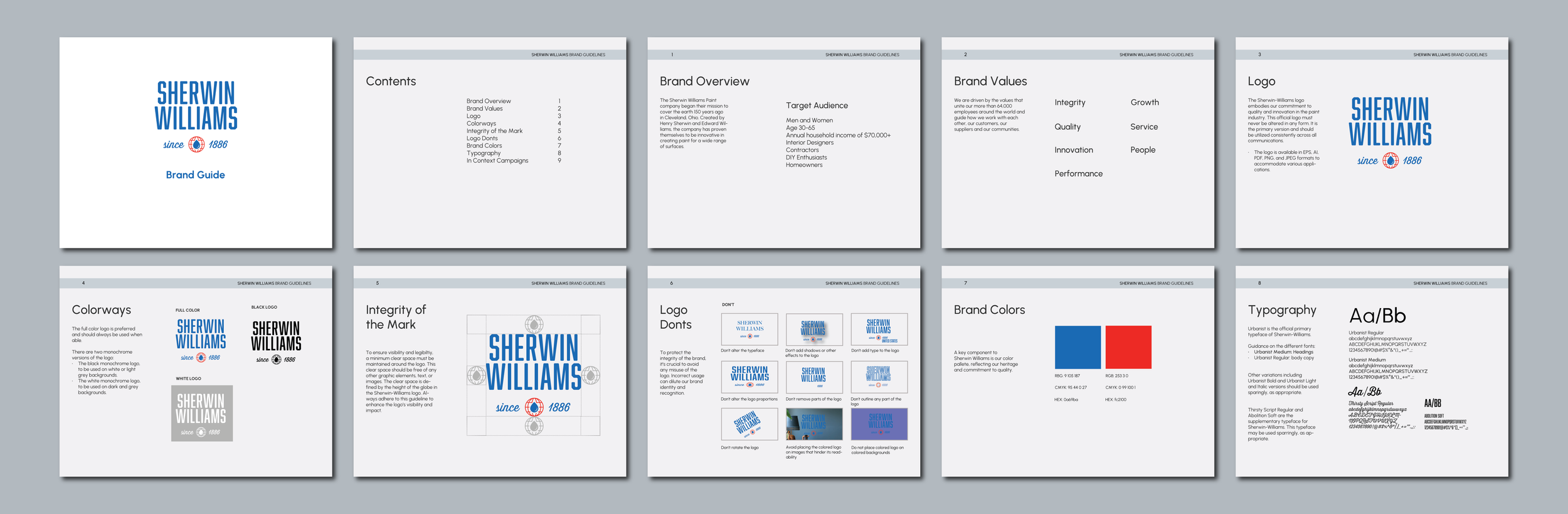Viewport: 1568px width, 514px height.
Task: Click the 'Contents' page heading
Action: point(391,82)
